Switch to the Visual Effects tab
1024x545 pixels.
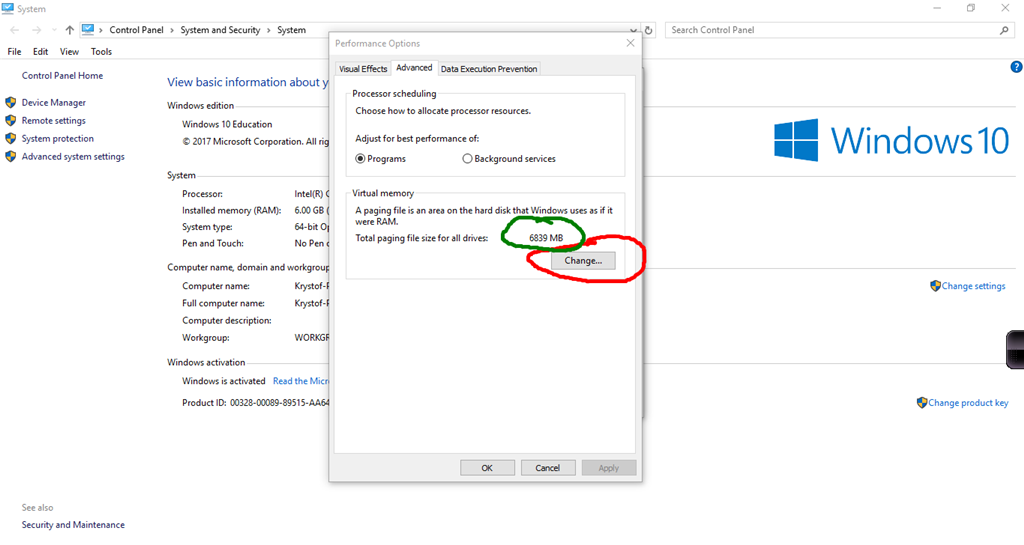[x=363, y=69]
